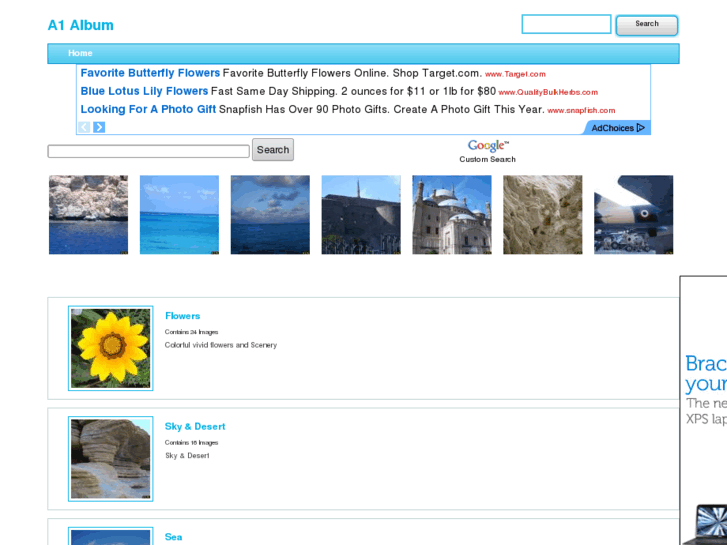Screen dimensions: 727x545
Task: Open the Blue Lotus Lily Flowers ad link
Action: 144,91
